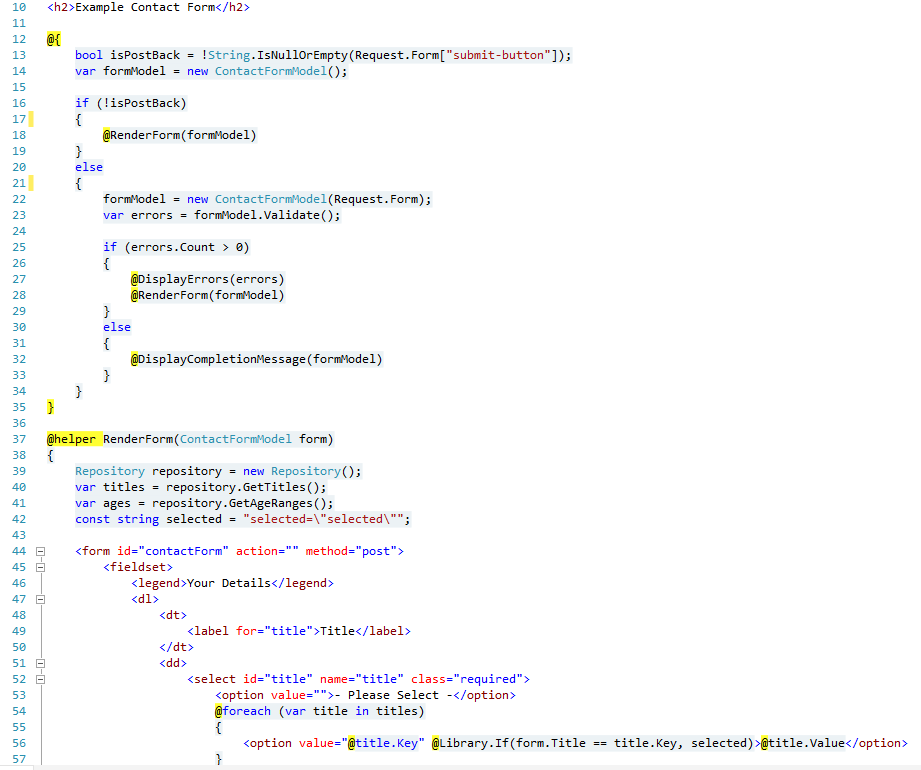
Task: Collapse the dd block on line 51
Action: pos(41,664)
